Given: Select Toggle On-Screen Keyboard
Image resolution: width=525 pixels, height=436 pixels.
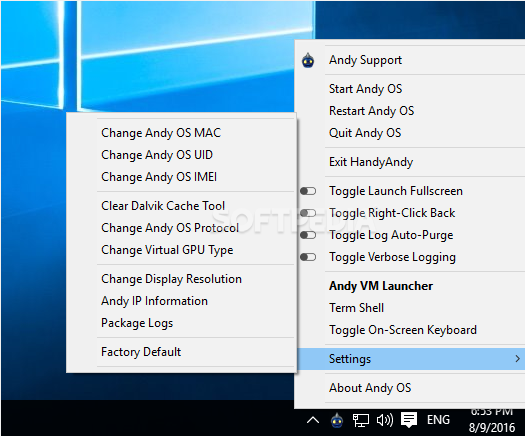Looking at the screenshot, I should coord(403,330).
